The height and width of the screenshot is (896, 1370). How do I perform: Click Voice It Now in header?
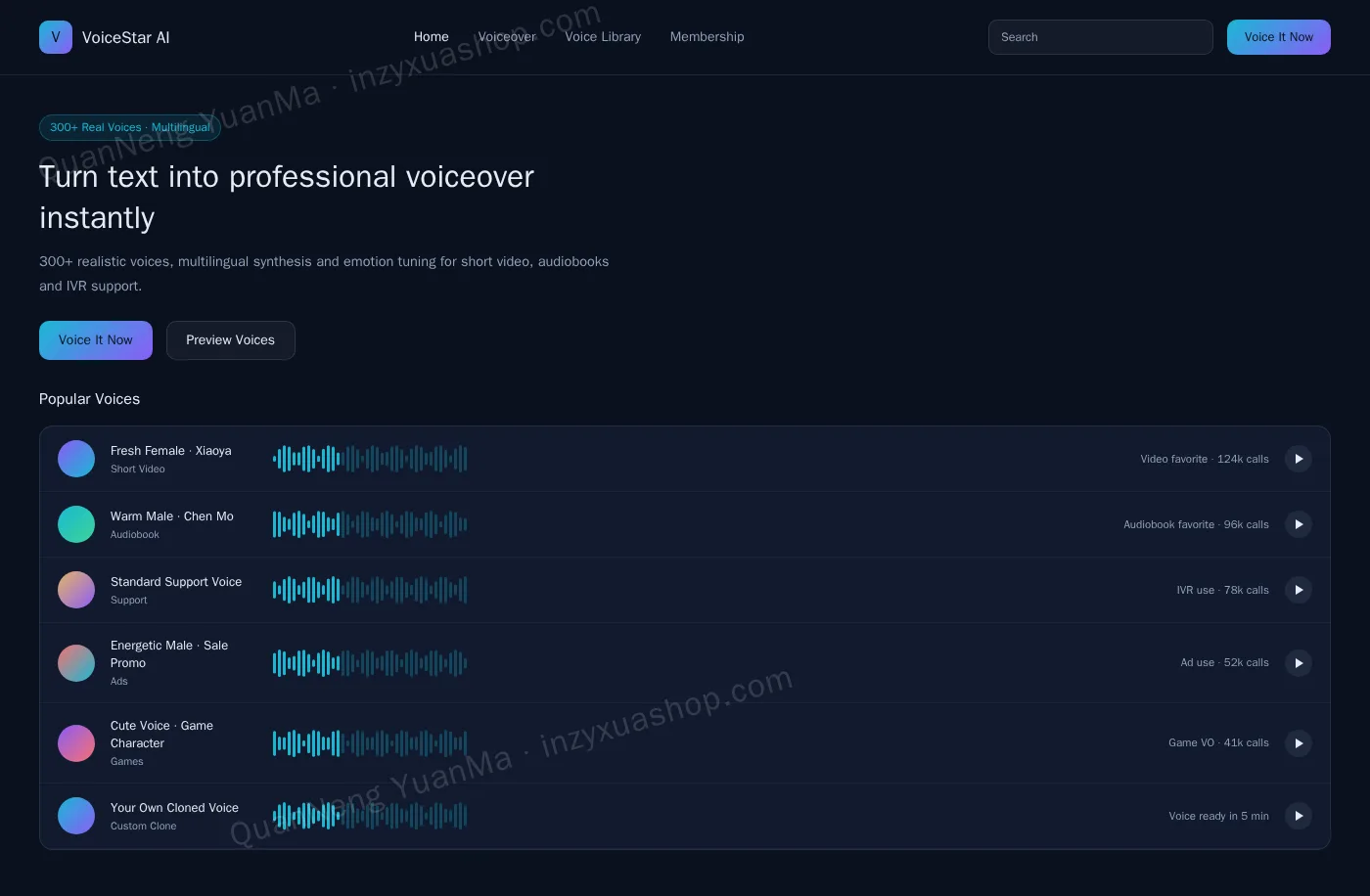(1279, 37)
